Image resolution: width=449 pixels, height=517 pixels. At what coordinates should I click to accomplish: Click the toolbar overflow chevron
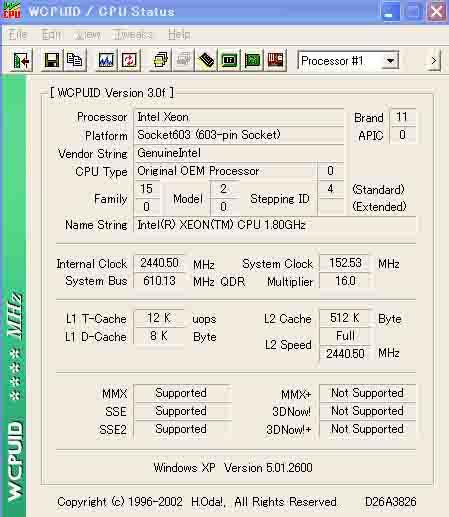pos(433,61)
